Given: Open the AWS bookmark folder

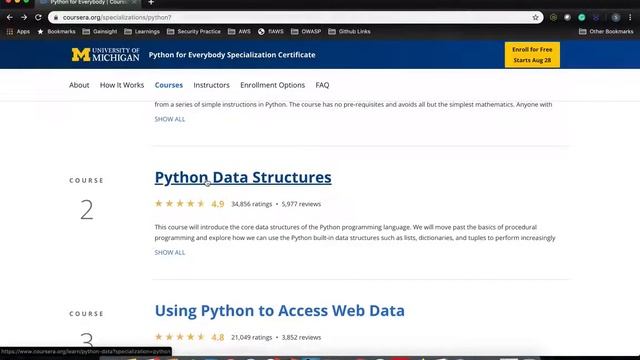Looking at the screenshot, I should (239, 31).
